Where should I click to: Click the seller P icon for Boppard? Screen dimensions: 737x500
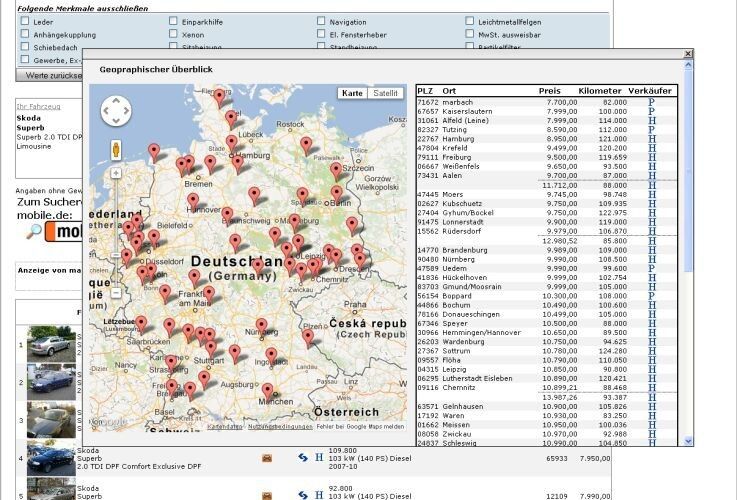651,296
